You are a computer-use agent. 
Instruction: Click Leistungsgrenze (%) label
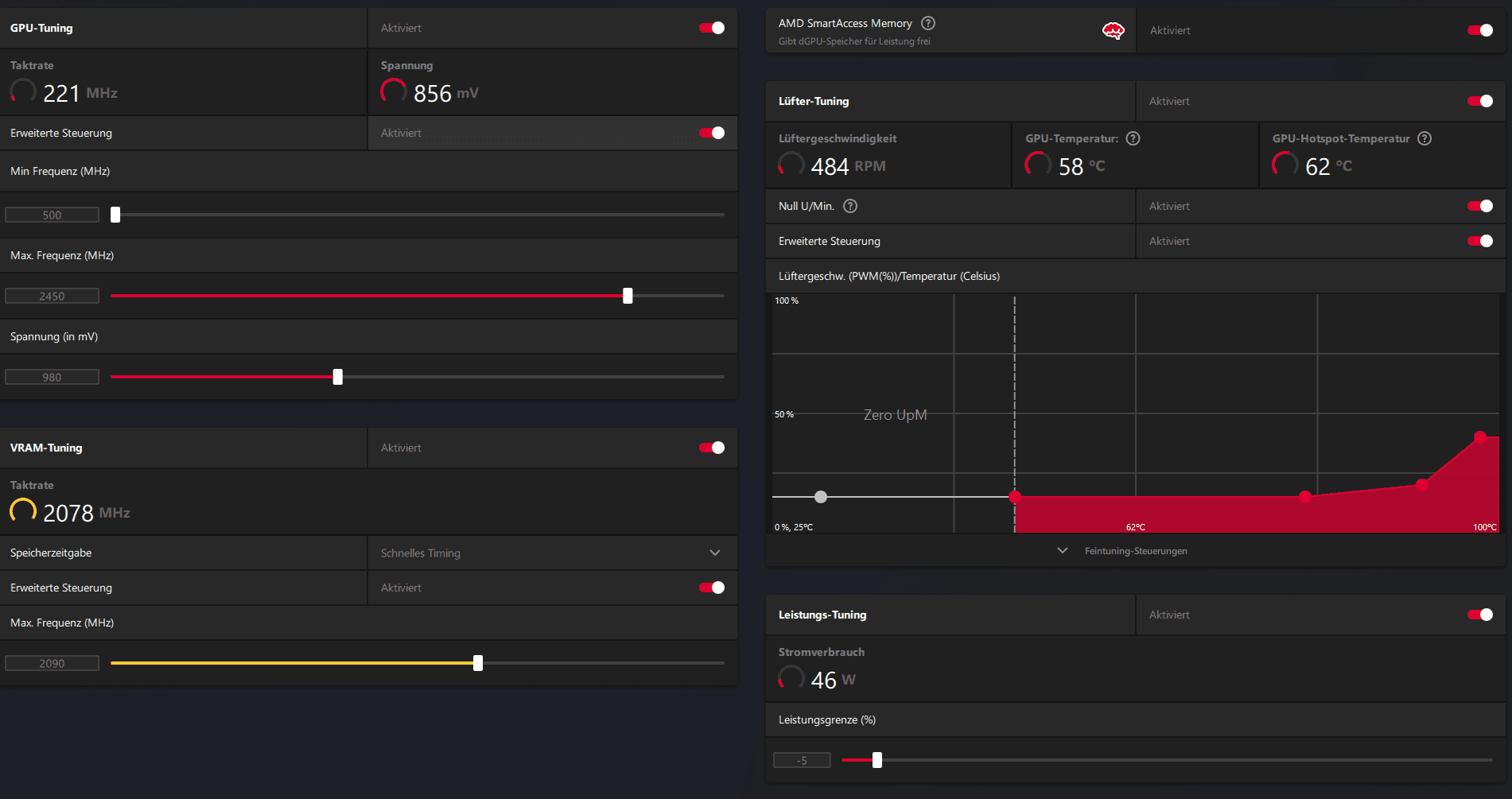coord(827,719)
